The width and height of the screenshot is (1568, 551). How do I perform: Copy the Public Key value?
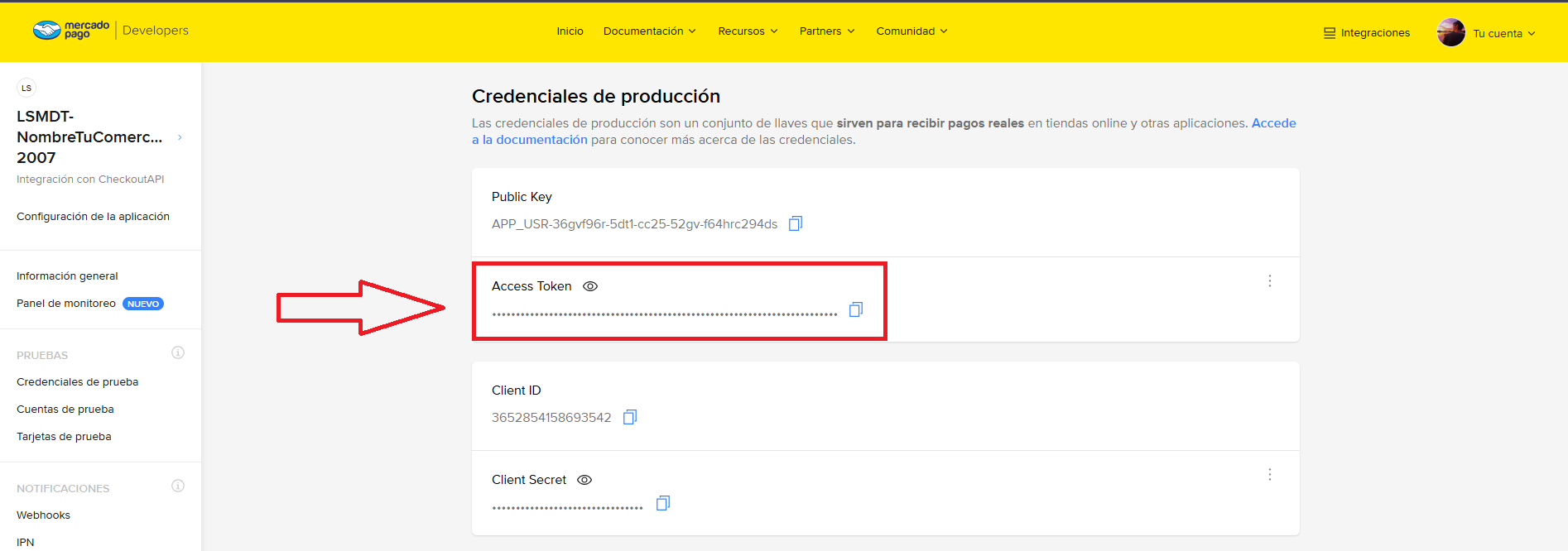pos(796,223)
